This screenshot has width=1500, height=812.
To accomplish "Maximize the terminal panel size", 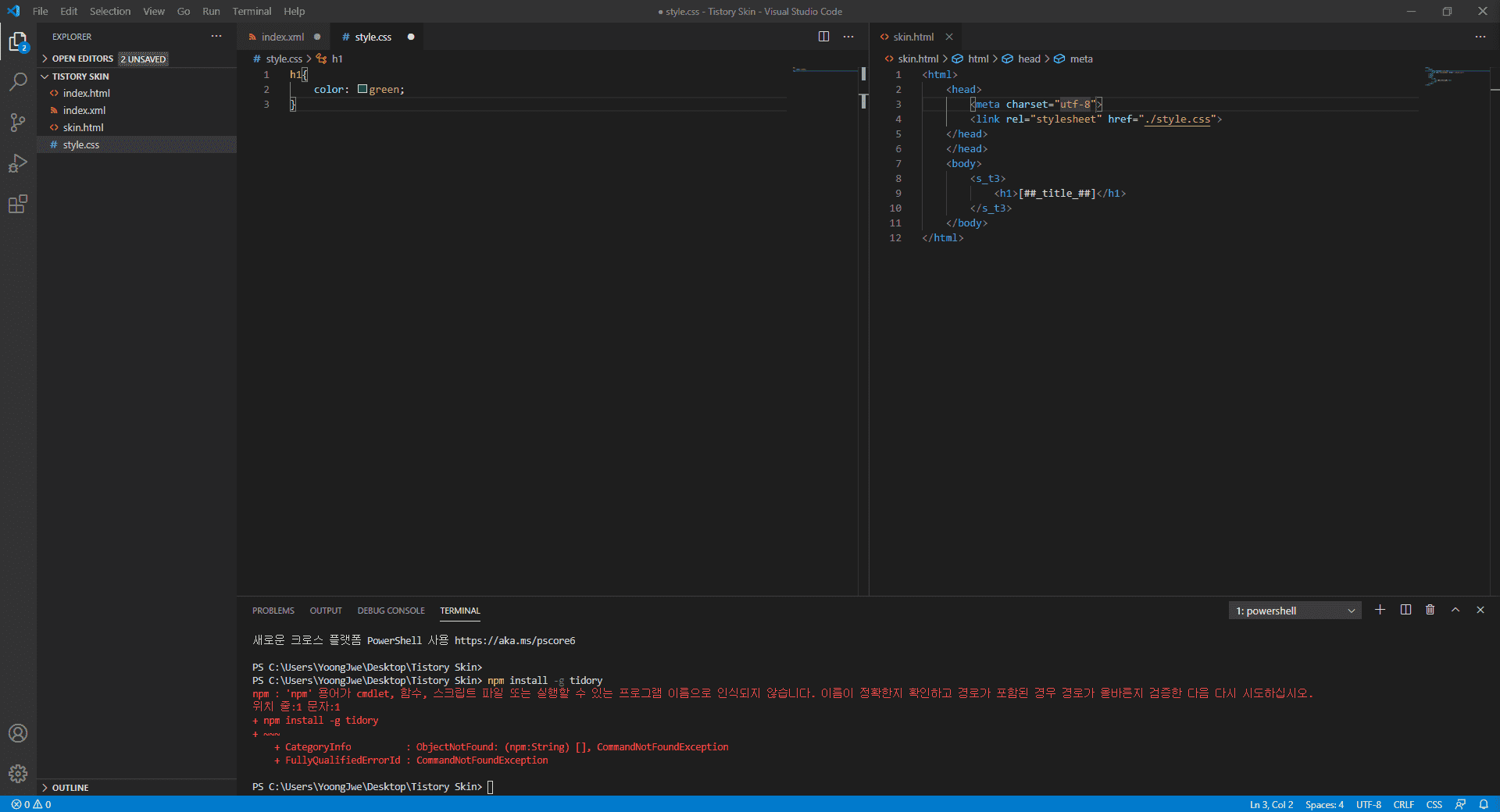I will click(1455, 610).
